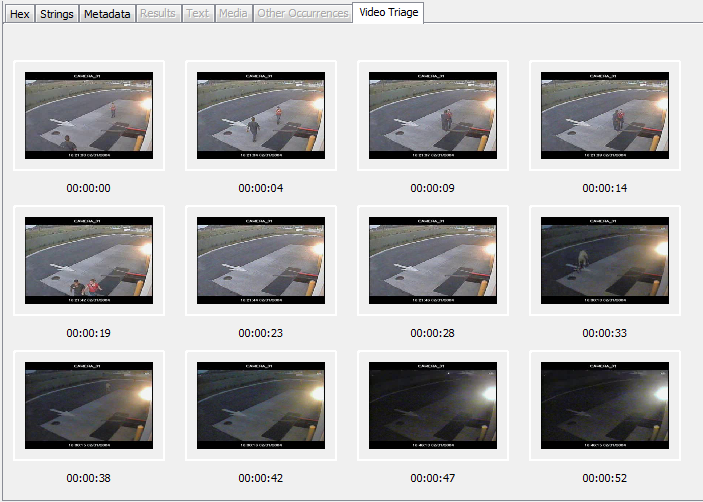The width and height of the screenshot is (703, 502).
Task: Select the dark frame at 00:00:47
Action: [433, 405]
